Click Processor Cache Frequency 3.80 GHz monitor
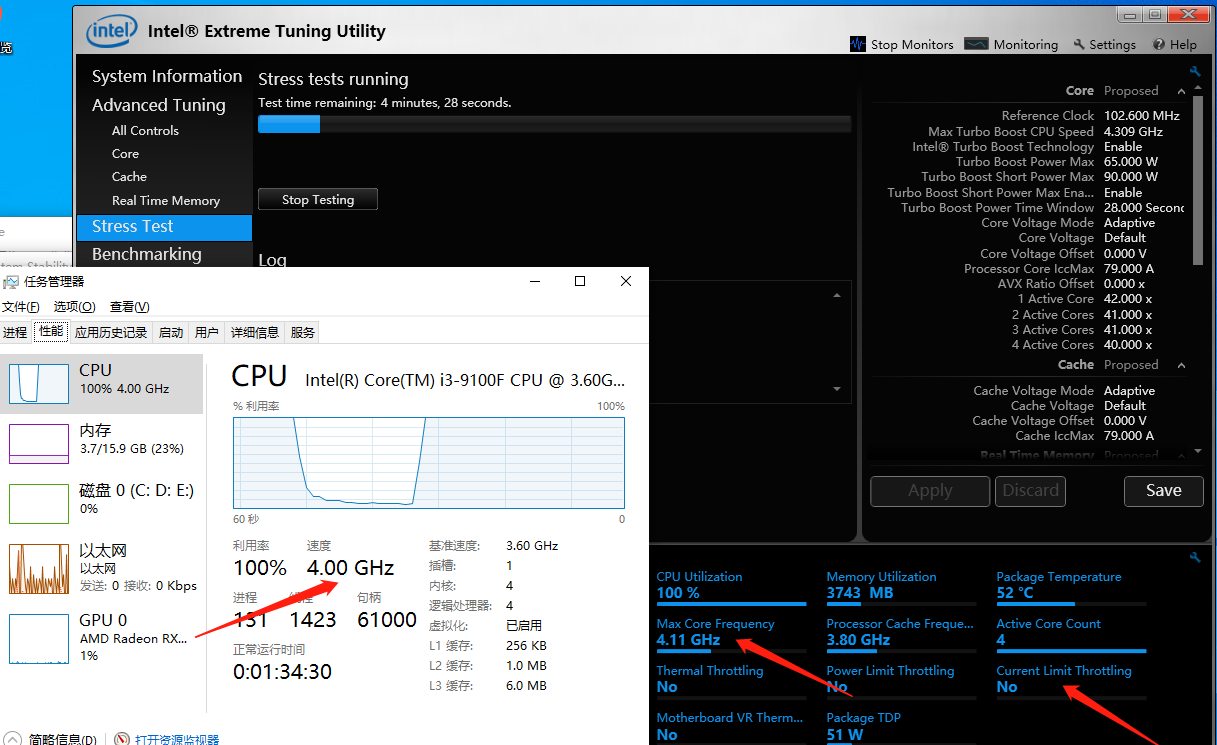The width and height of the screenshot is (1217, 745). (901, 633)
